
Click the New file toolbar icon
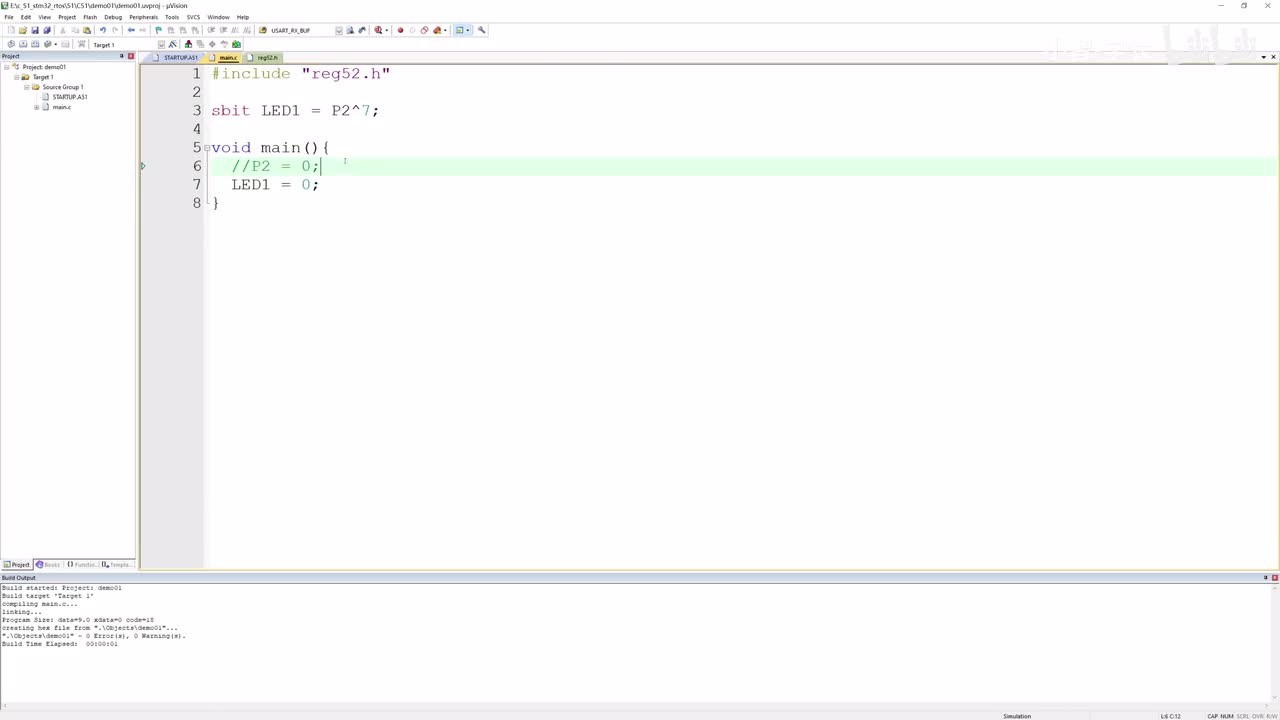(x=10, y=30)
